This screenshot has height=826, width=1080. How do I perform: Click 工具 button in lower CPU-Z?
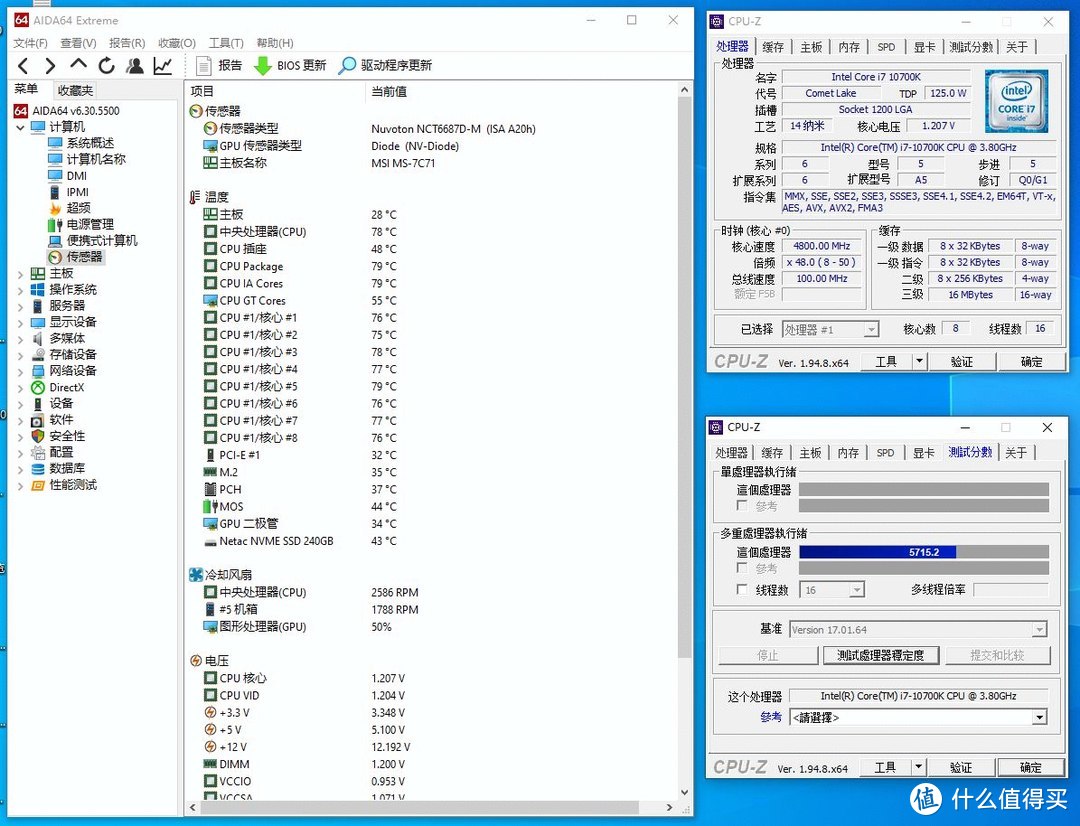[886, 767]
